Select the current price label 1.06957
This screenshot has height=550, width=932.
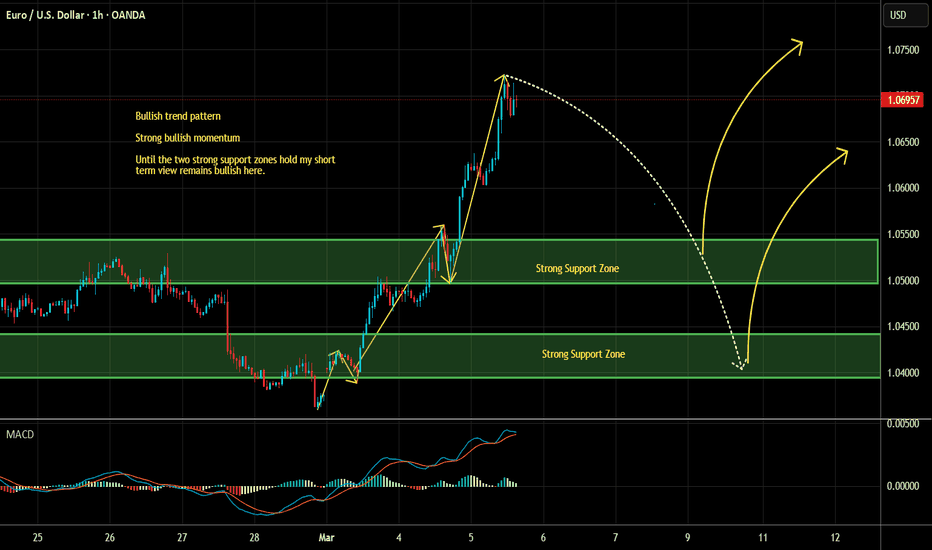(x=903, y=100)
